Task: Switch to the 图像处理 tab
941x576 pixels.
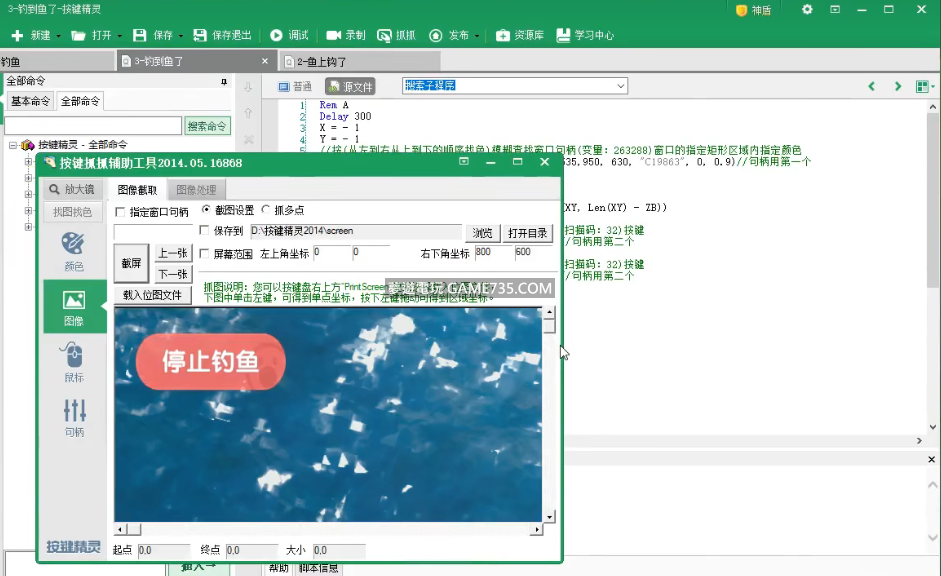Action: [196, 190]
